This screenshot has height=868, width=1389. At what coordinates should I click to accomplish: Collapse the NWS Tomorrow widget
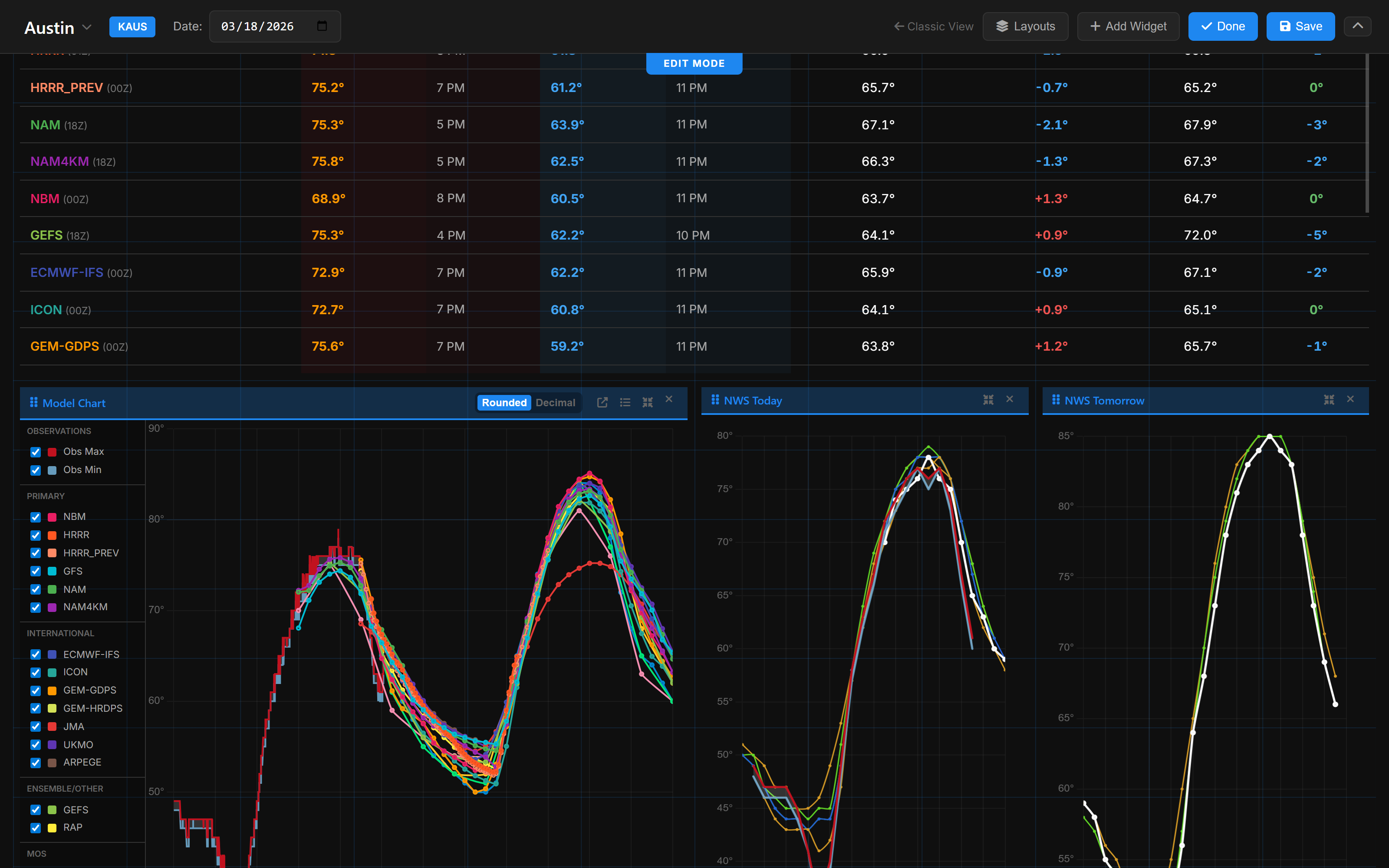coord(1329,400)
